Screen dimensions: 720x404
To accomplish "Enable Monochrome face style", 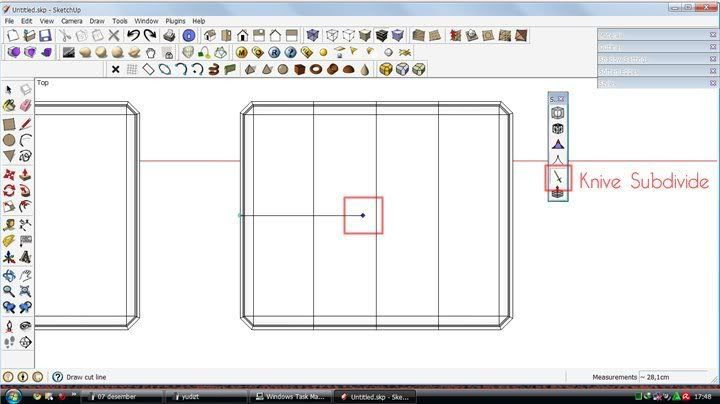I will 398,35.
